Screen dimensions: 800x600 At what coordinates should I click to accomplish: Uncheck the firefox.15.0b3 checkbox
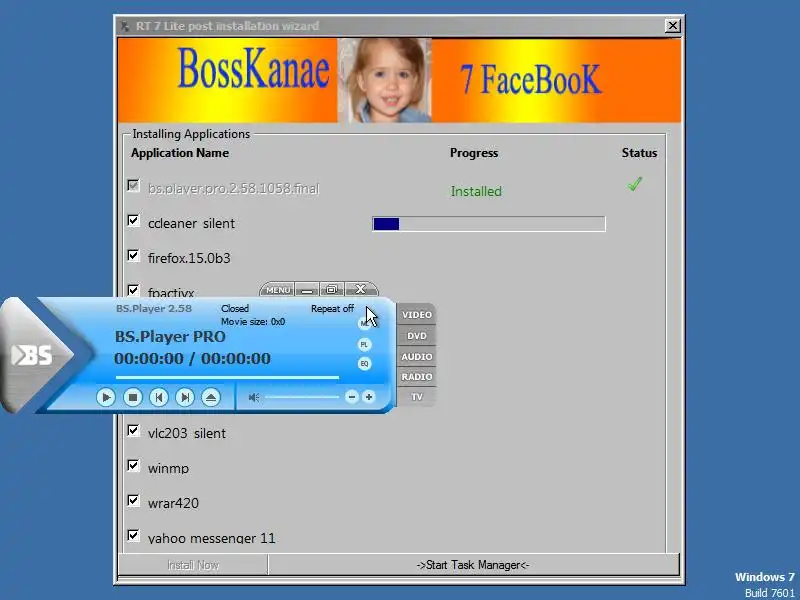[x=133, y=255]
